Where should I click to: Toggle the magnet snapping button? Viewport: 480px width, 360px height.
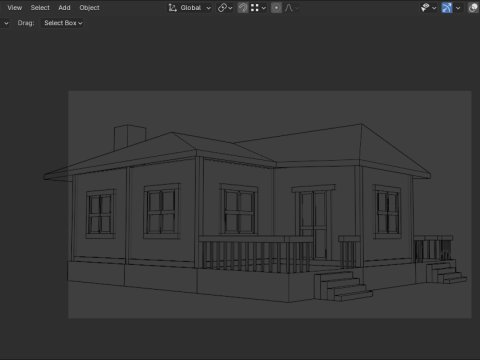tap(243, 8)
